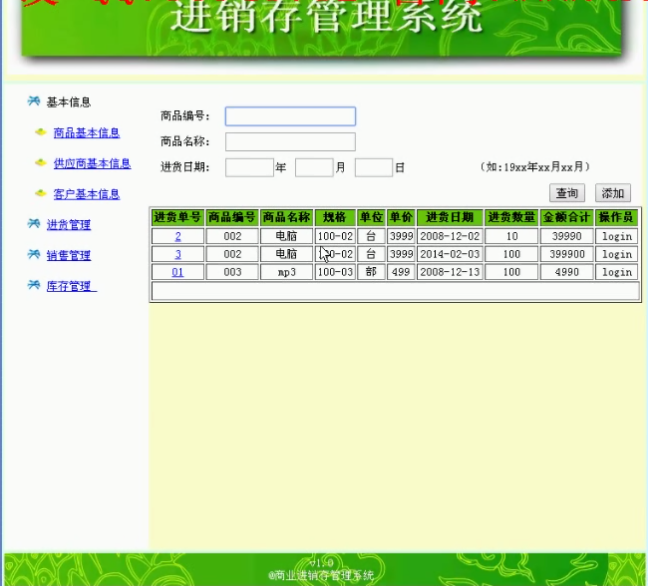Select the 2008-12-02 date cell
The width and height of the screenshot is (648, 586).
pyautogui.click(x=450, y=236)
